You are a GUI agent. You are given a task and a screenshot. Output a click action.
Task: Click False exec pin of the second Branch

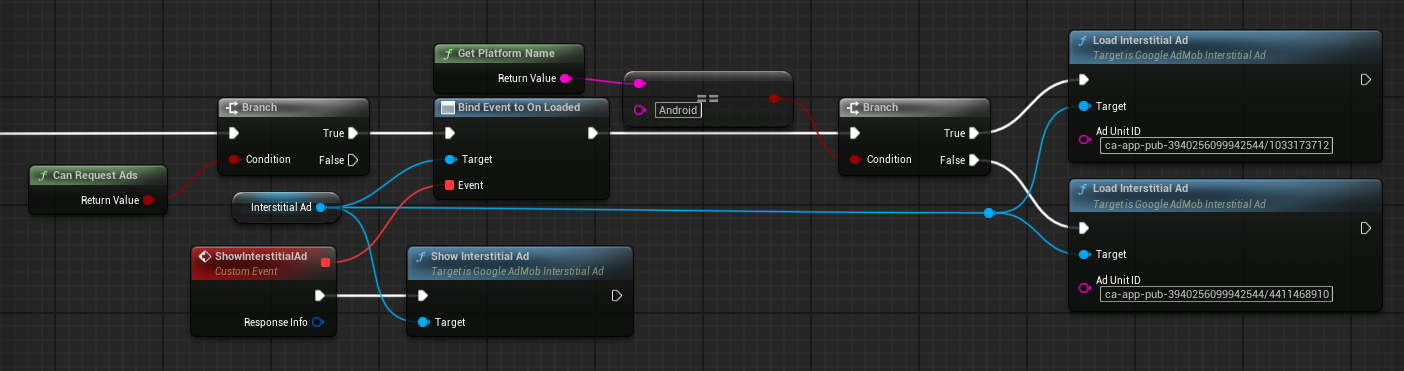pyautogui.click(x=973, y=159)
